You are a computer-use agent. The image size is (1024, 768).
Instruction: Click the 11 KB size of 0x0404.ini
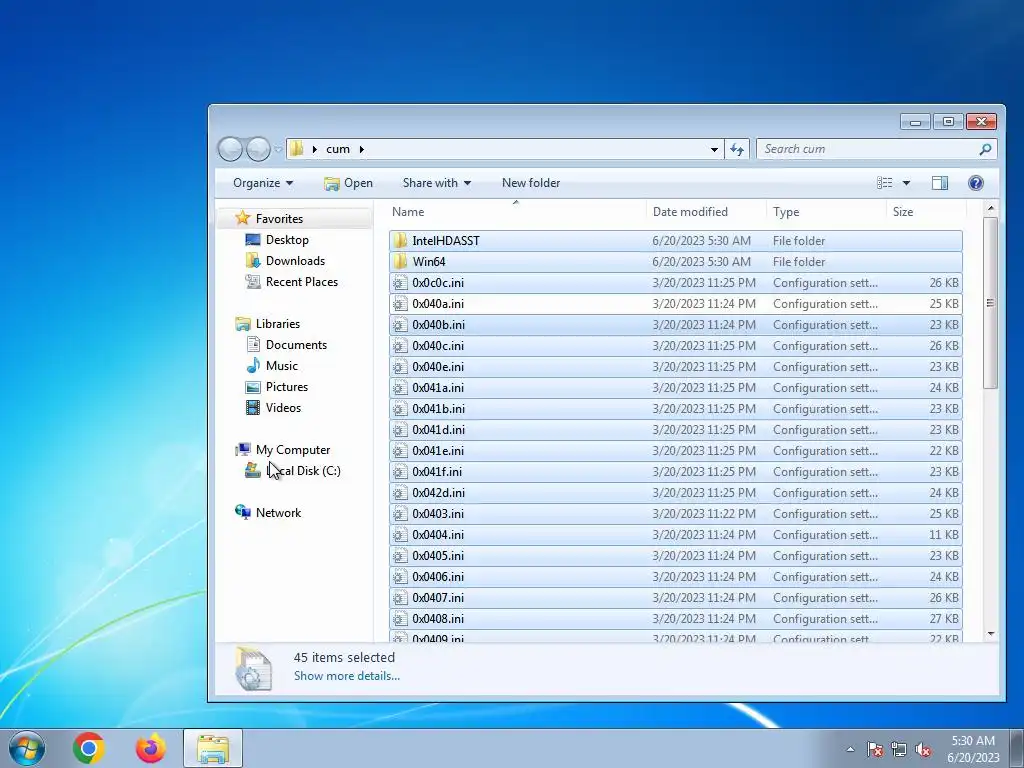point(944,534)
